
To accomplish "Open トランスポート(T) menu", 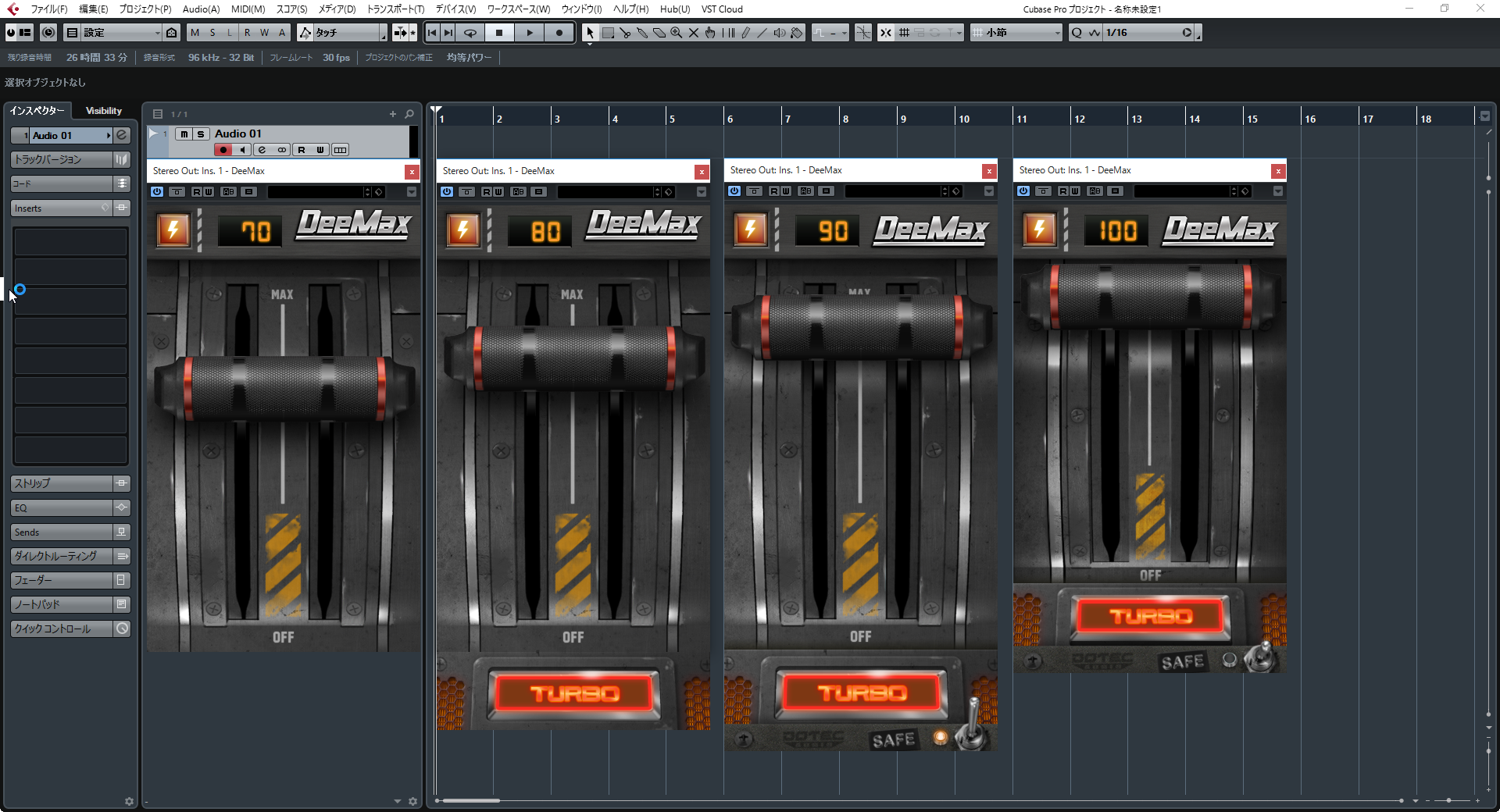I will [x=395, y=9].
